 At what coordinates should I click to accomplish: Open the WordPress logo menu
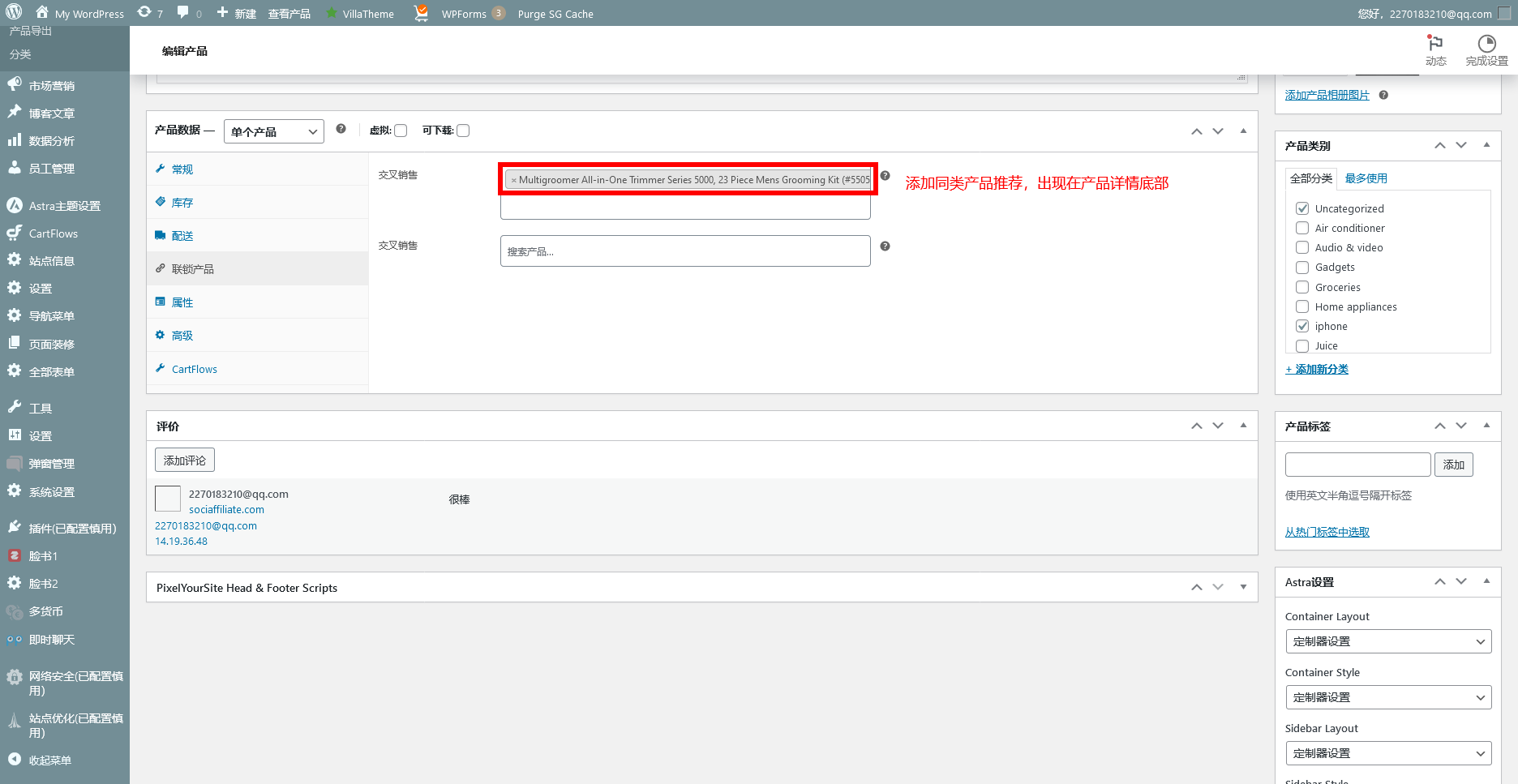coord(14,13)
